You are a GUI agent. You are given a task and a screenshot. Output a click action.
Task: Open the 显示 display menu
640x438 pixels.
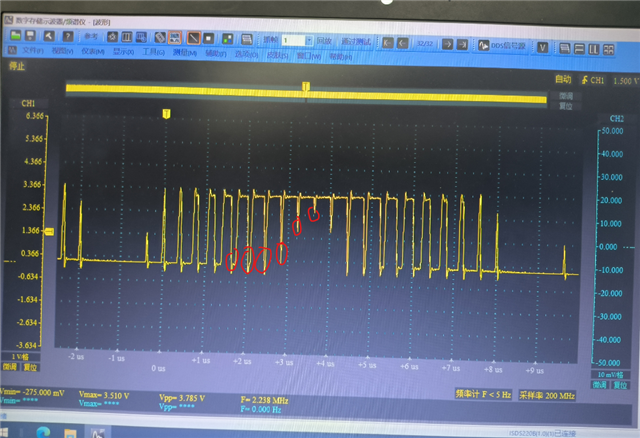pyautogui.click(x=123, y=52)
